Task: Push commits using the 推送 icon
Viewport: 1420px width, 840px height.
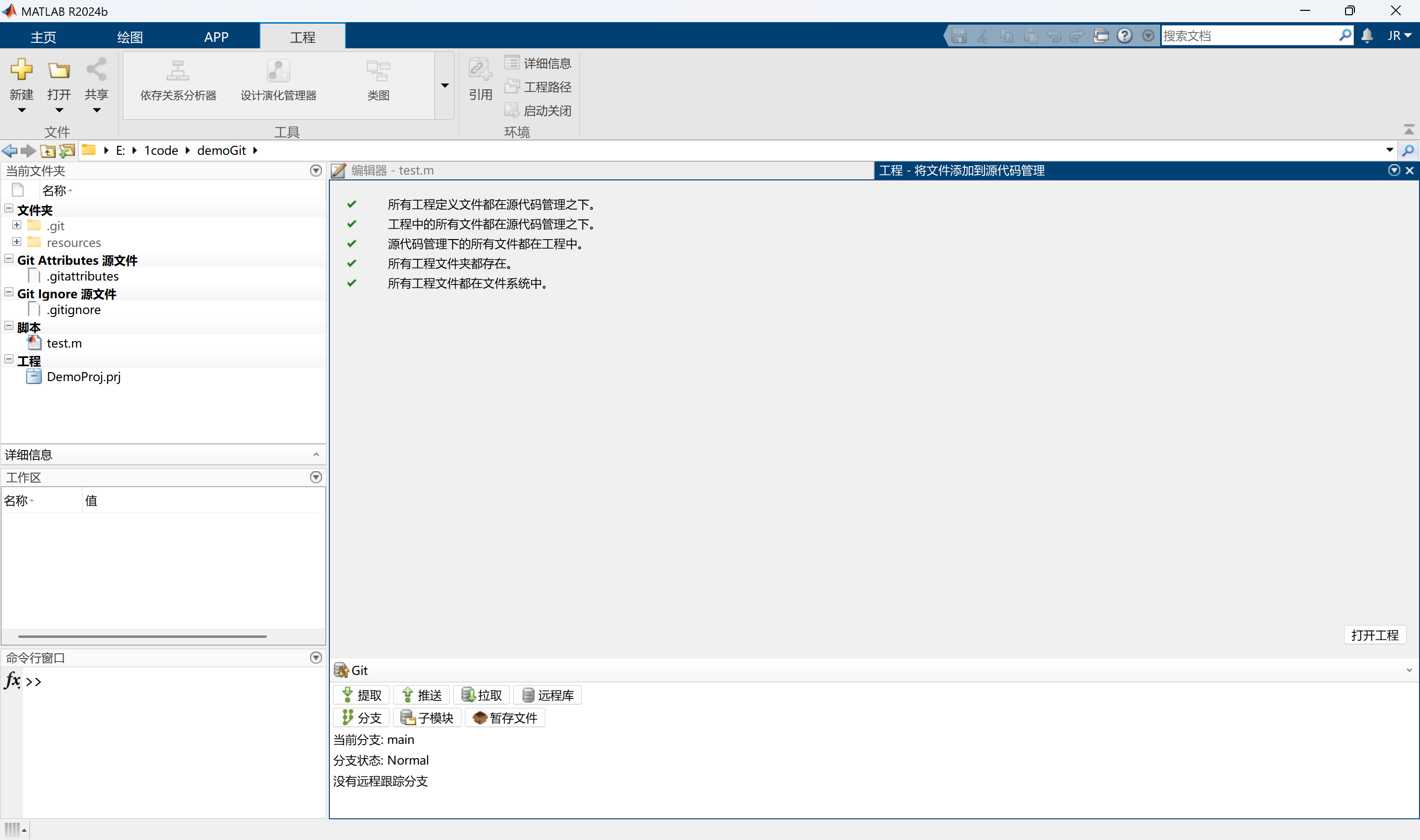Action: [x=421, y=695]
